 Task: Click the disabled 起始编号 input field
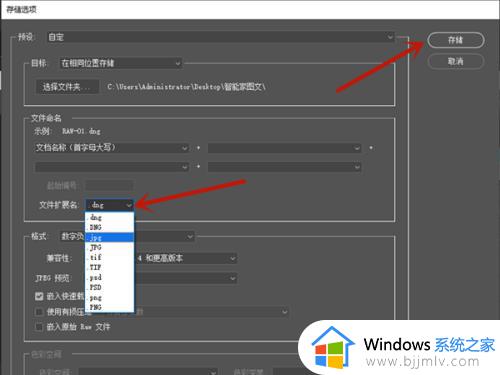click(x=109, y=185)
